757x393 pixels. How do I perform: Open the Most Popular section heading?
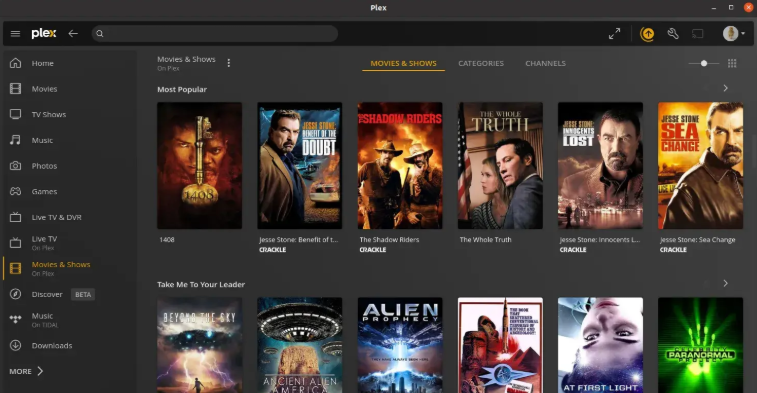pos(182,89)
